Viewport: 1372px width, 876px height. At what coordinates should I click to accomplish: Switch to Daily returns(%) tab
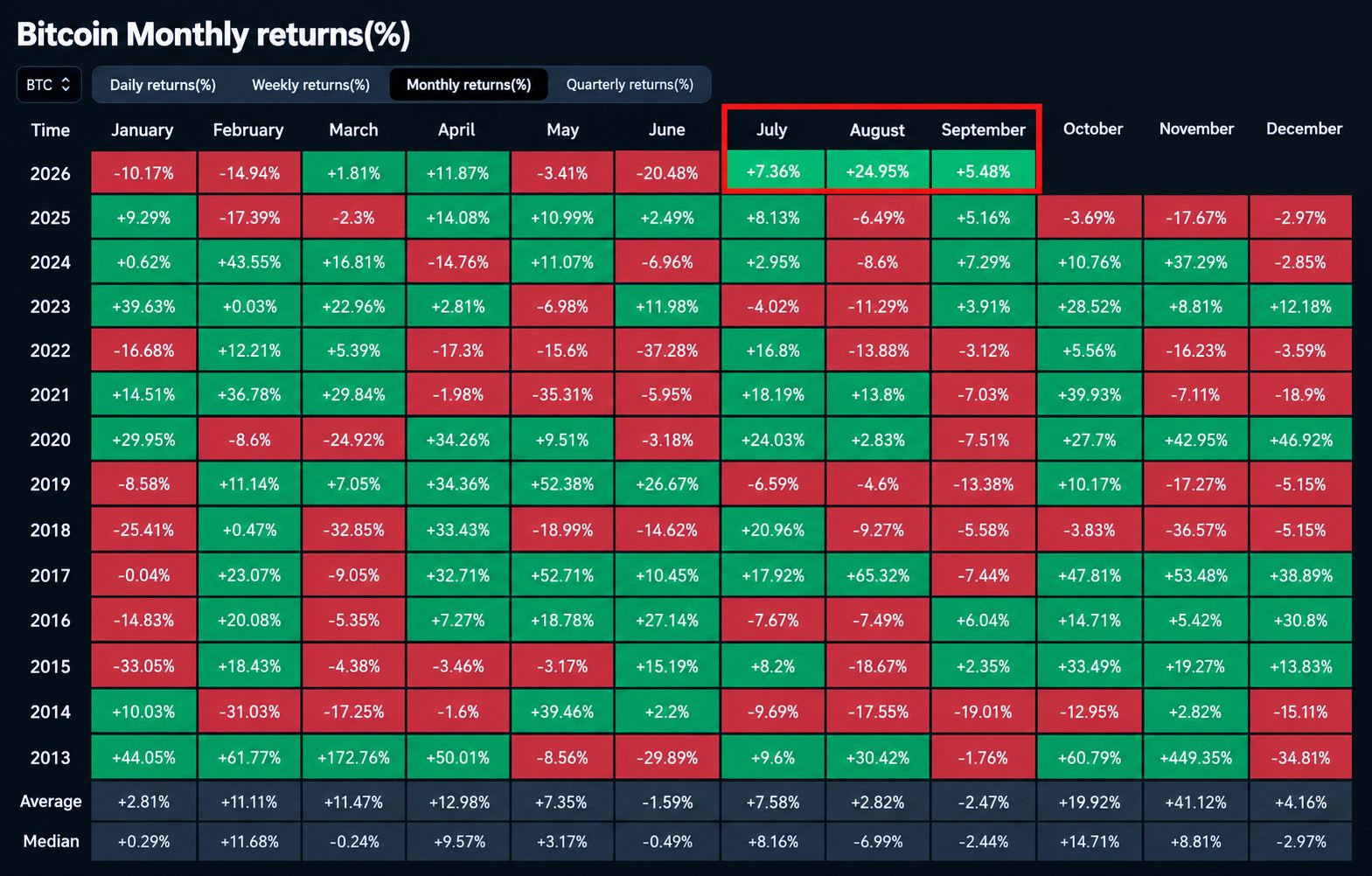click(x=163, y=85)
